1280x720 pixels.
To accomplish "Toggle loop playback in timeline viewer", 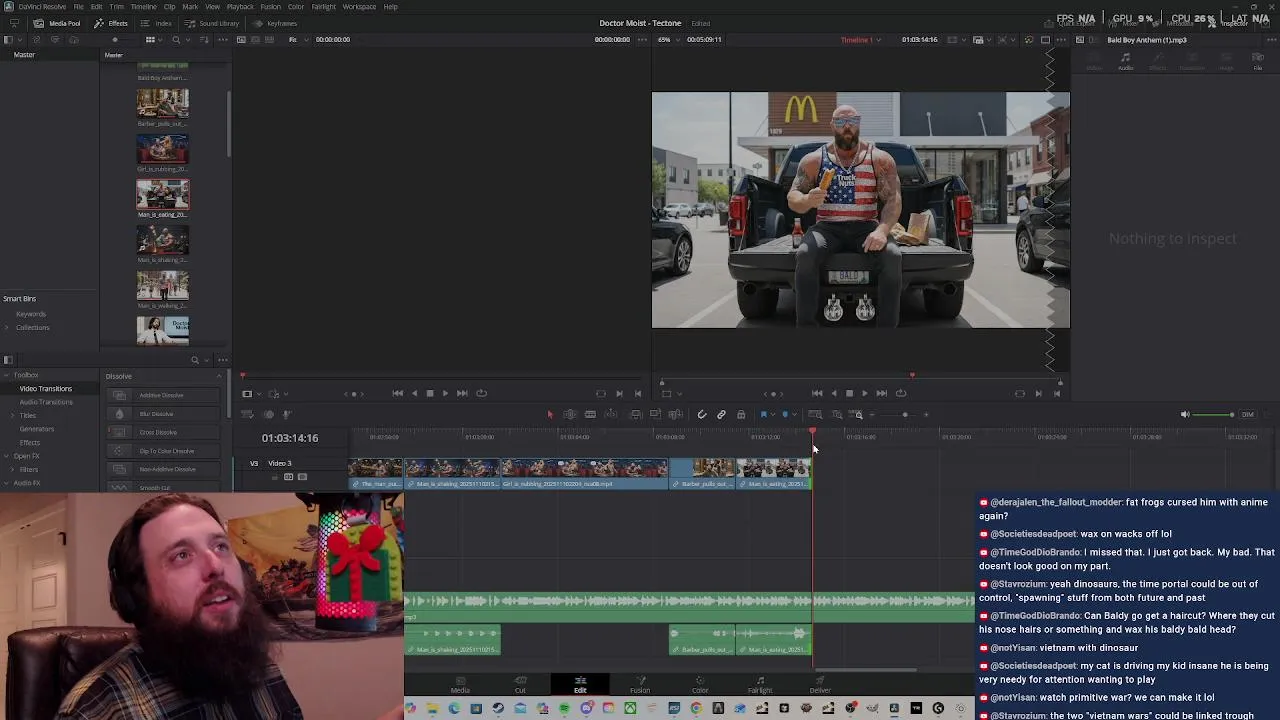I will (x=901, y=393).
